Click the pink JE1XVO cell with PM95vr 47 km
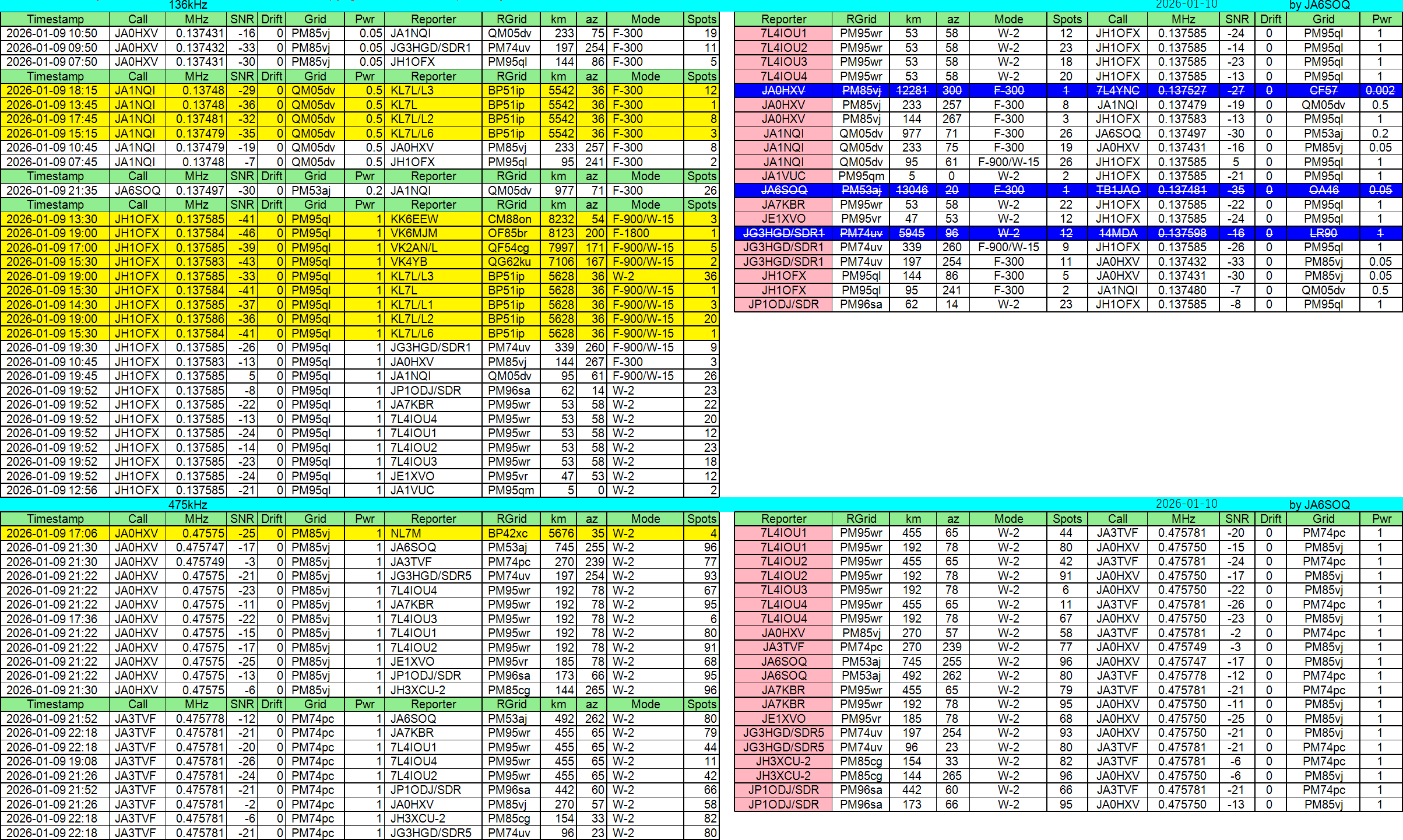Image resolution: width=1403 pixels, height=840 pixels. (x=783, y=219)
